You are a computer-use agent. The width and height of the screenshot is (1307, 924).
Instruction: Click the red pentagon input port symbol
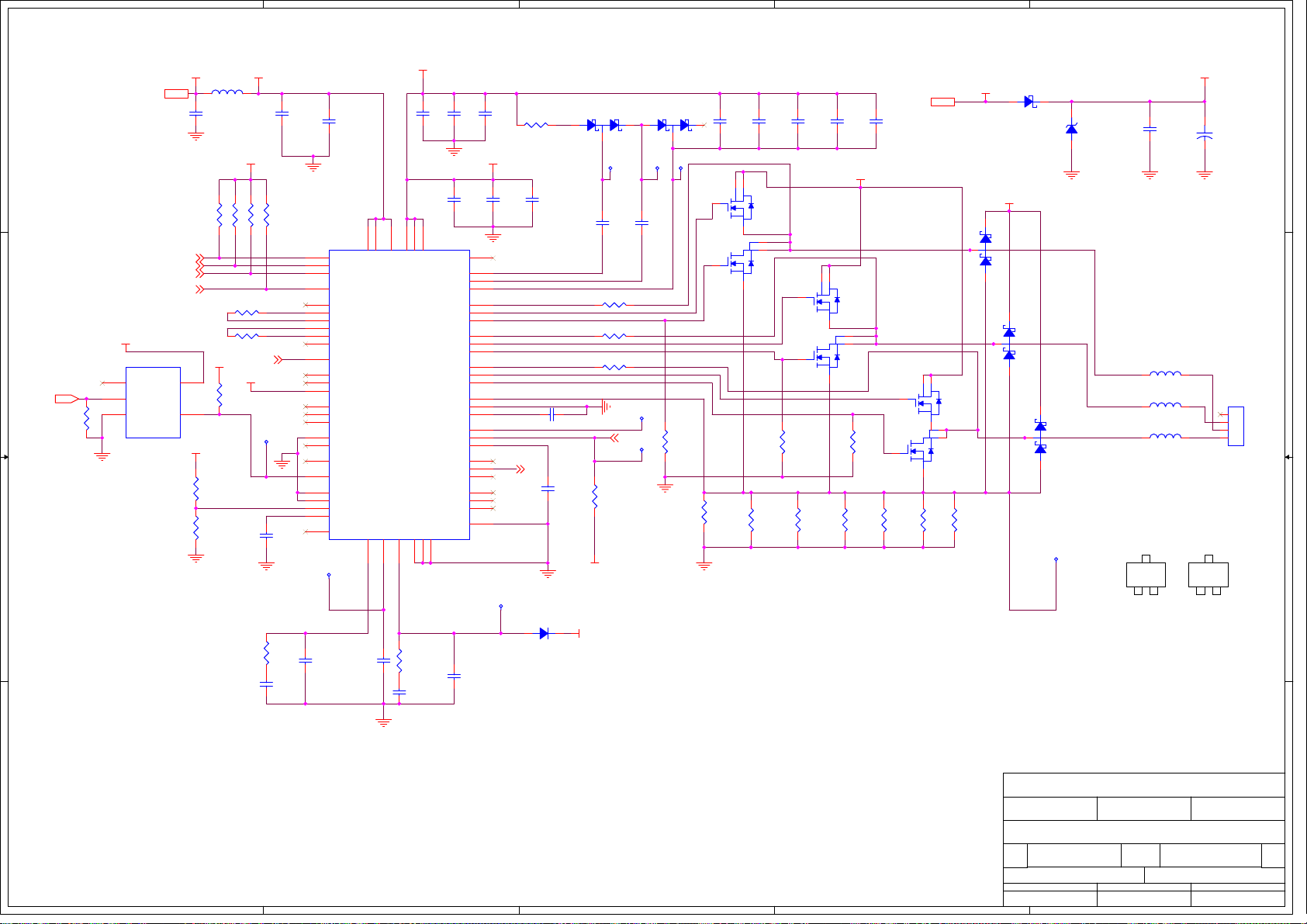click(67, 399)
